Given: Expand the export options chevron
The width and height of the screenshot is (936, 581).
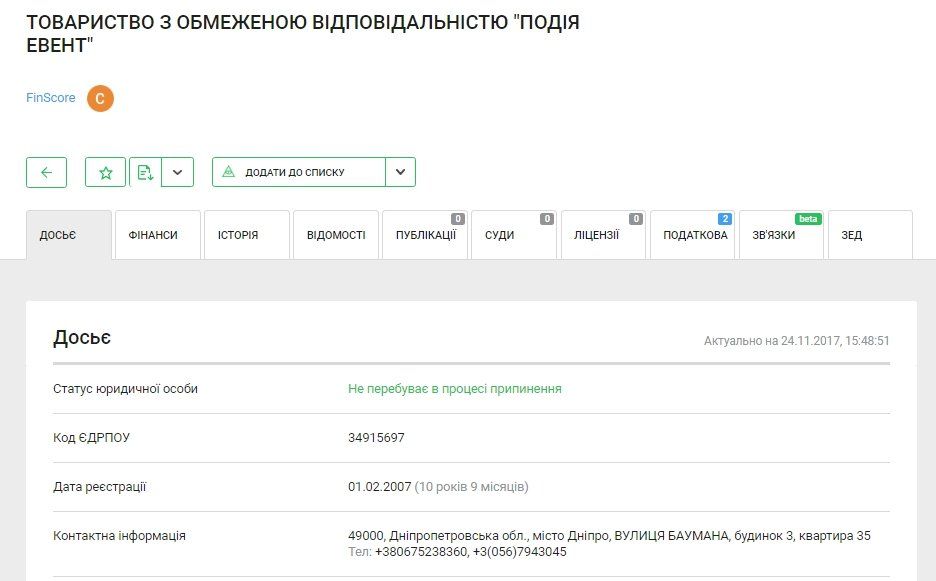Looking at the screenshot, I should coord(178,172).
